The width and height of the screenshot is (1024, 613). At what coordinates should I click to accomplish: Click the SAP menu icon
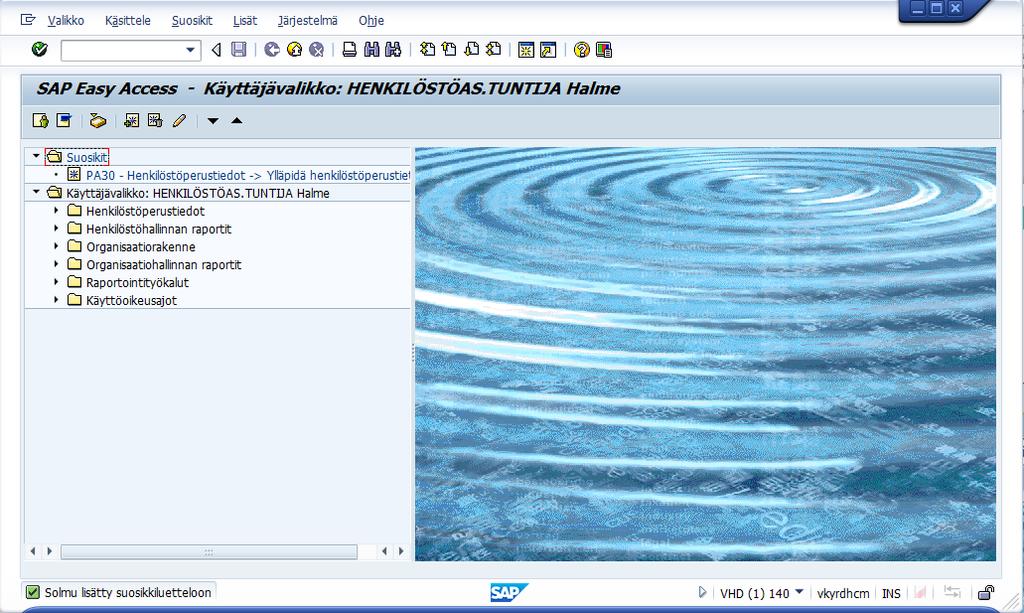coord(63,121)
